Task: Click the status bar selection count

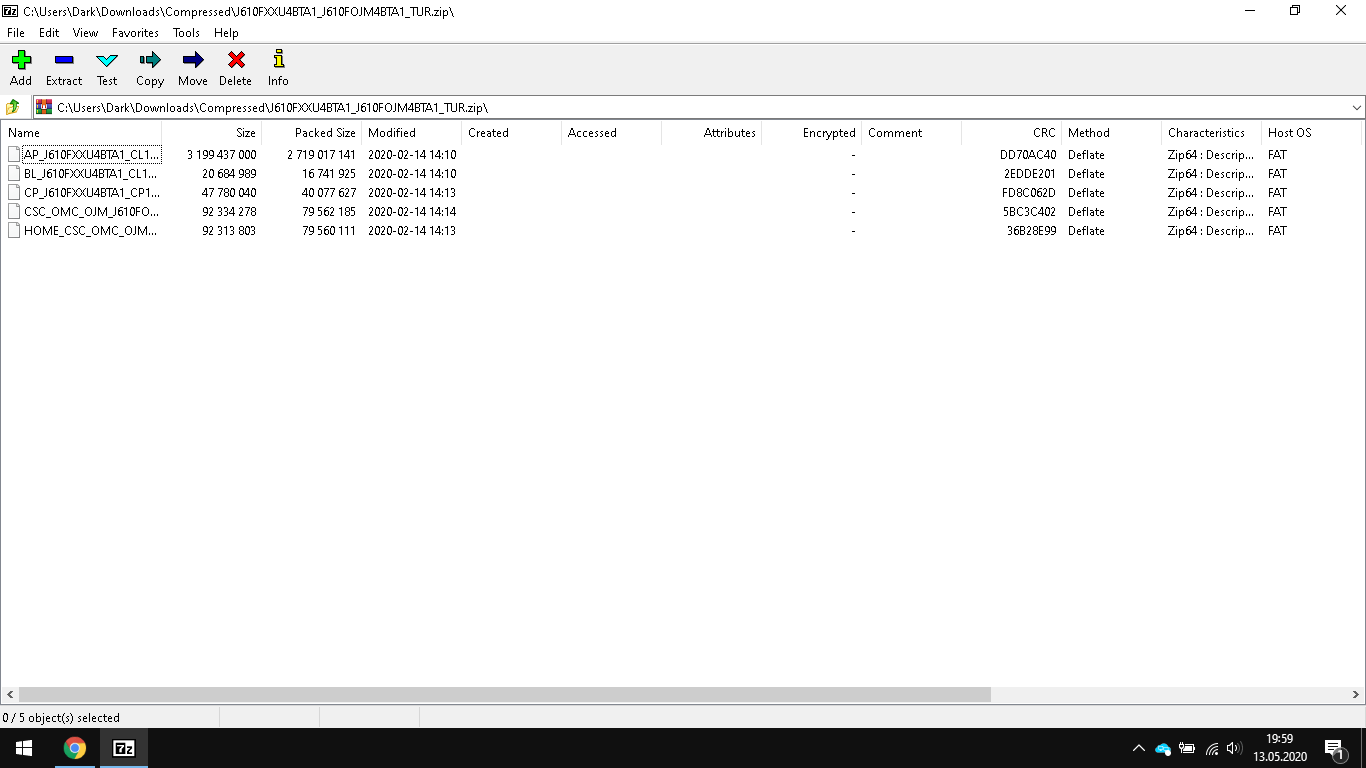Action: (61, 718)
